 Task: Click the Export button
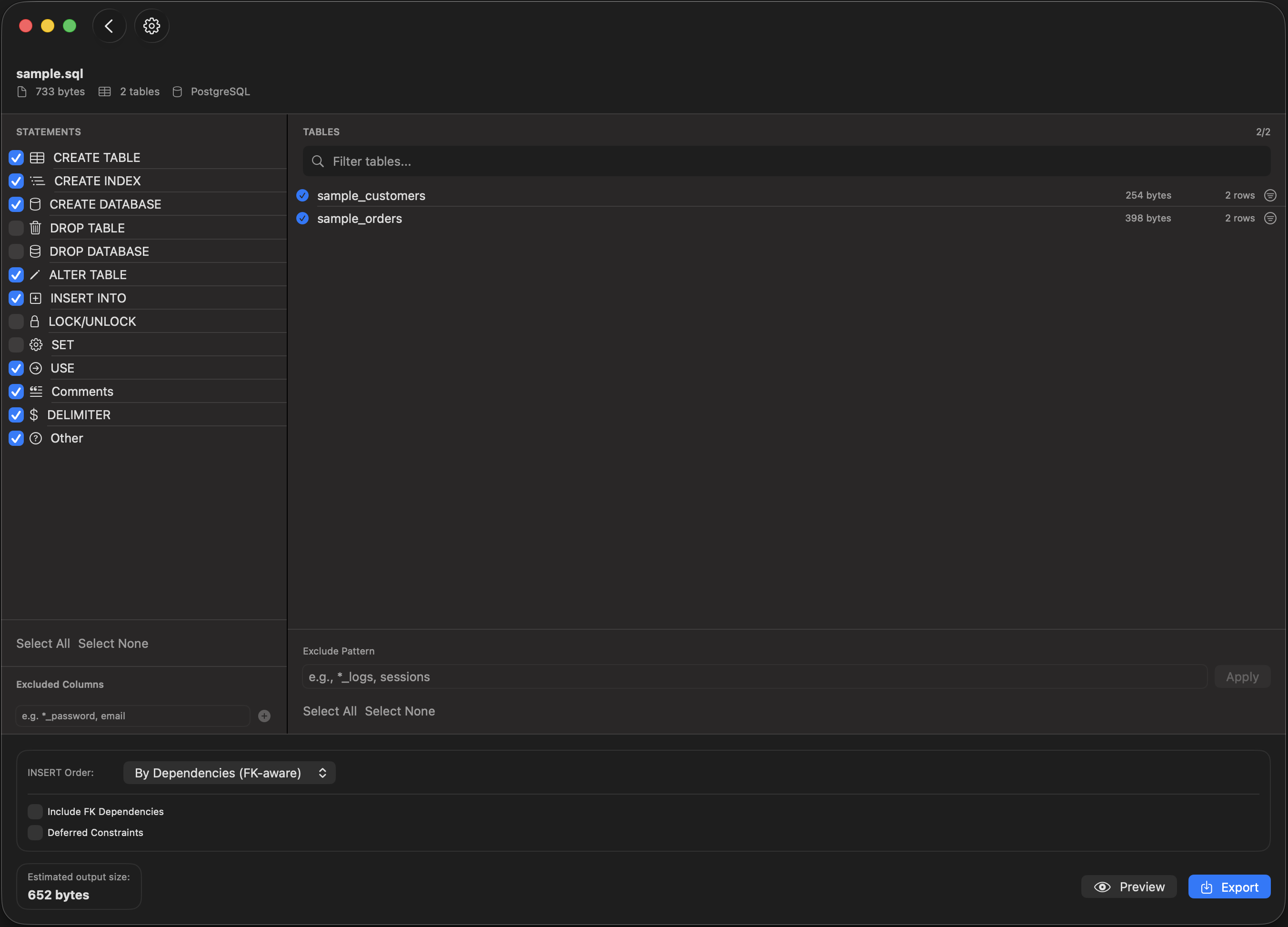(x=1229, y=886)
